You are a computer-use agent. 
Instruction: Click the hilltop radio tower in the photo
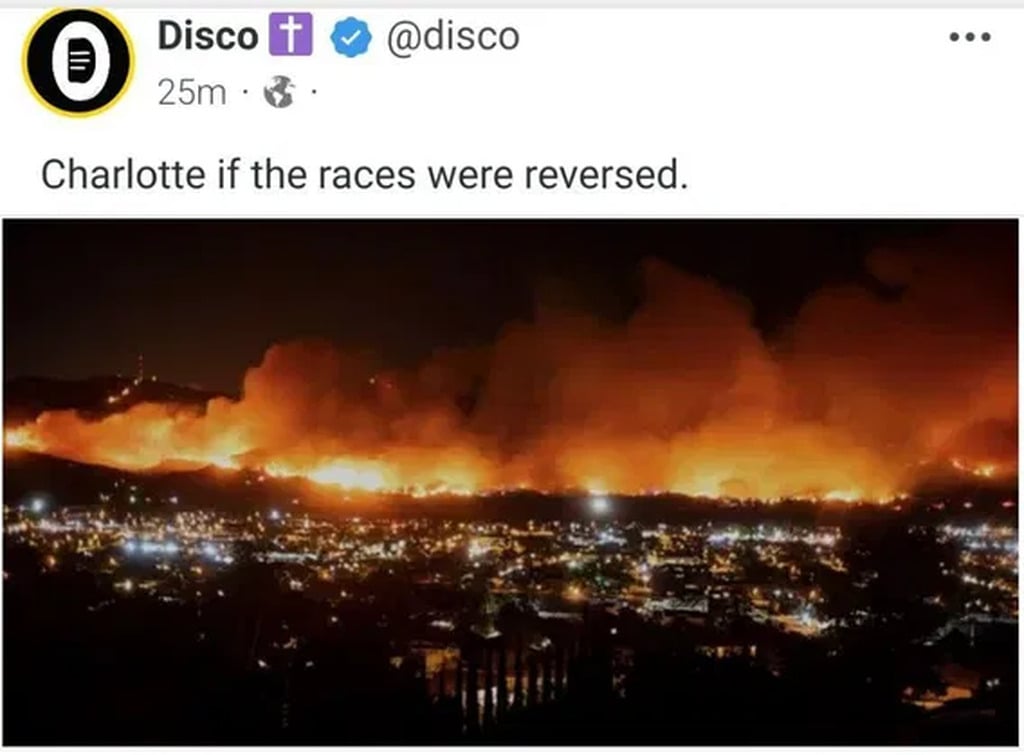[x=140, y=370]
